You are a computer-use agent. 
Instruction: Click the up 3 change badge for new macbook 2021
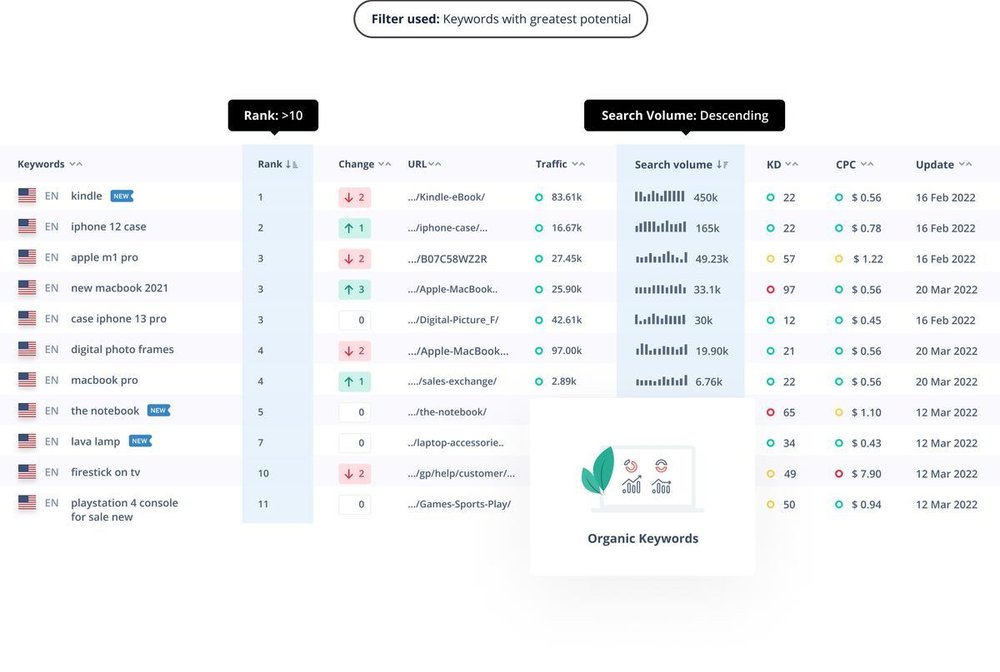tap(355, 289)
